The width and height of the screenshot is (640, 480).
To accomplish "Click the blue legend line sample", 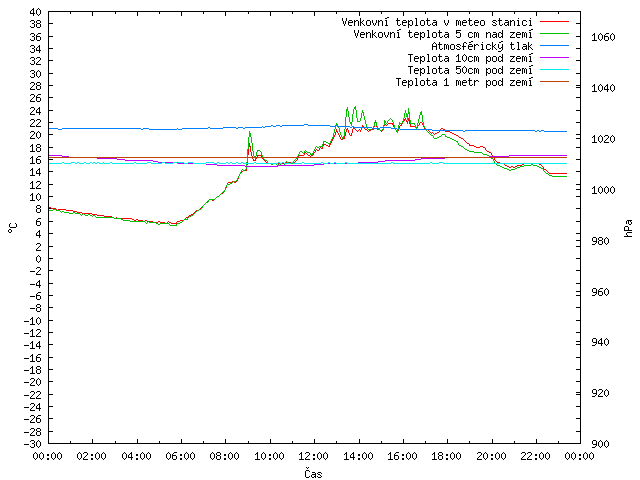I will [554, 46].
